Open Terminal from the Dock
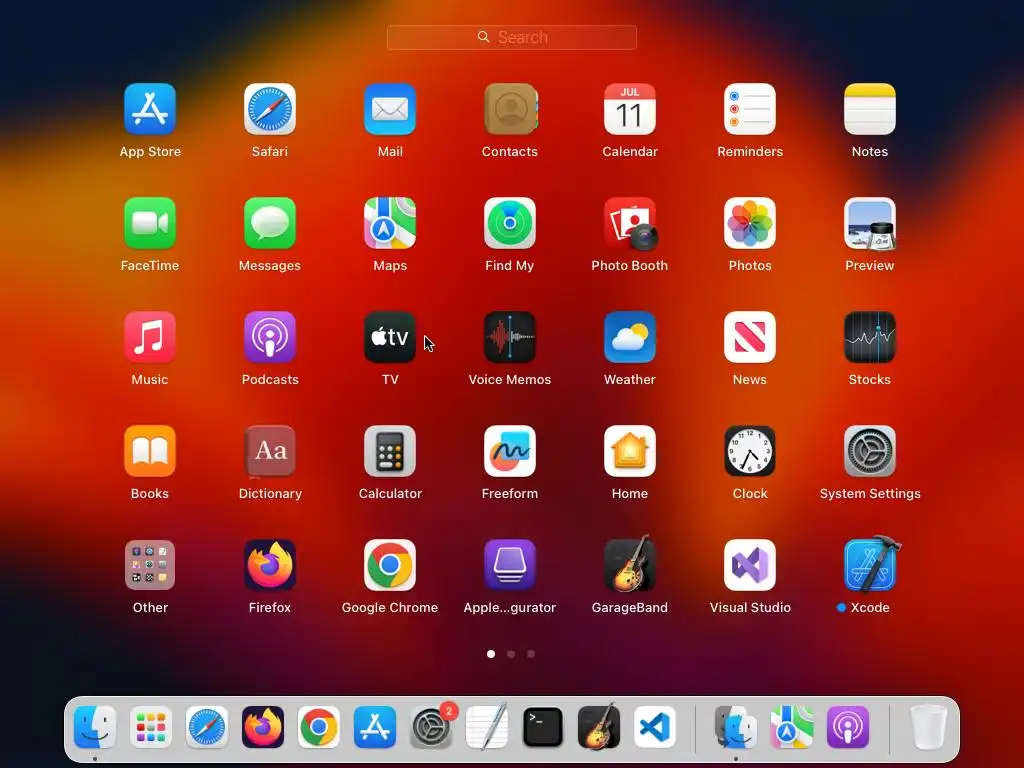Viewport: 1024px width, 768px height. [543, 727]
